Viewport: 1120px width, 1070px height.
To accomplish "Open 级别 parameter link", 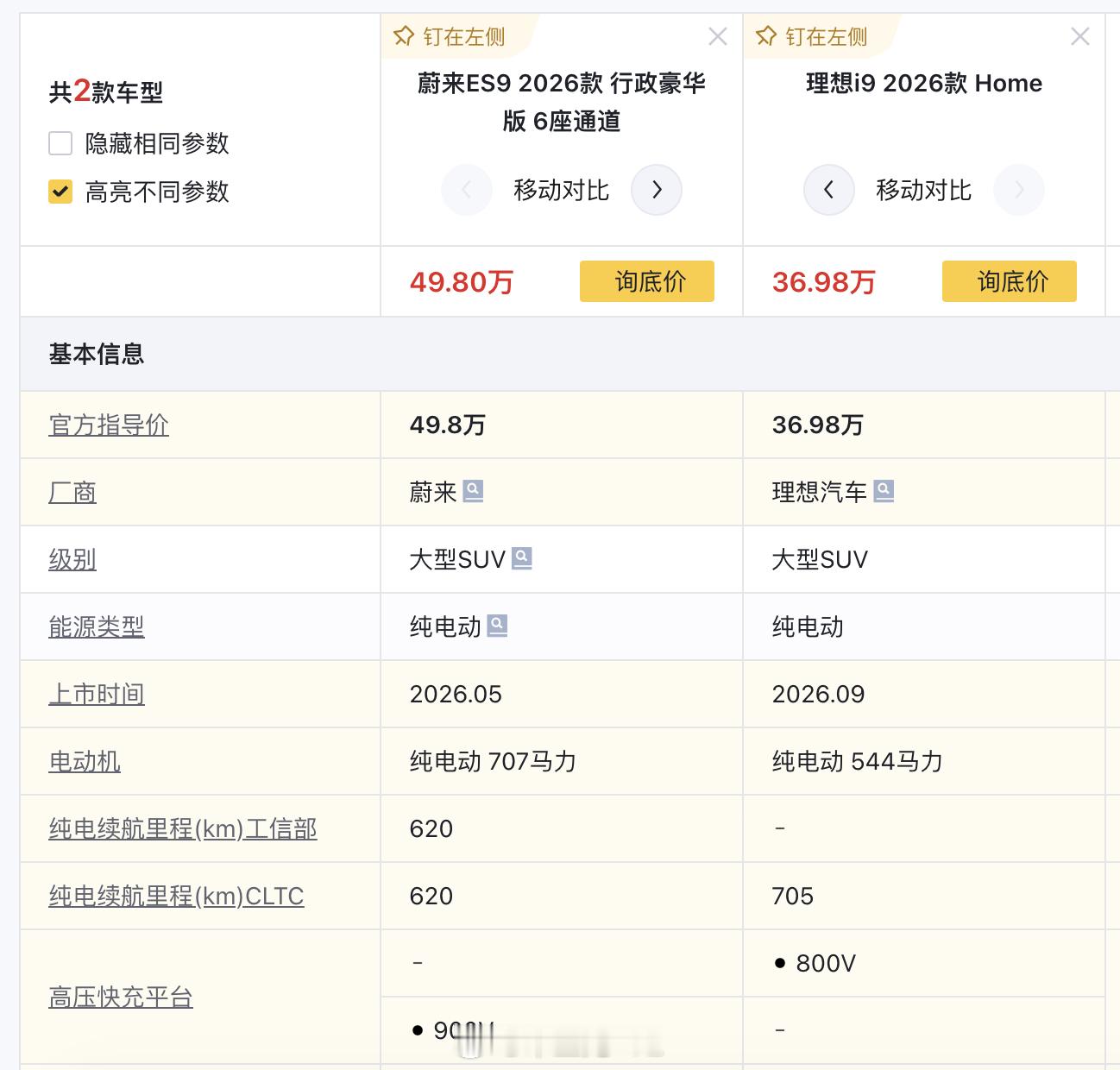I will 72,559.
